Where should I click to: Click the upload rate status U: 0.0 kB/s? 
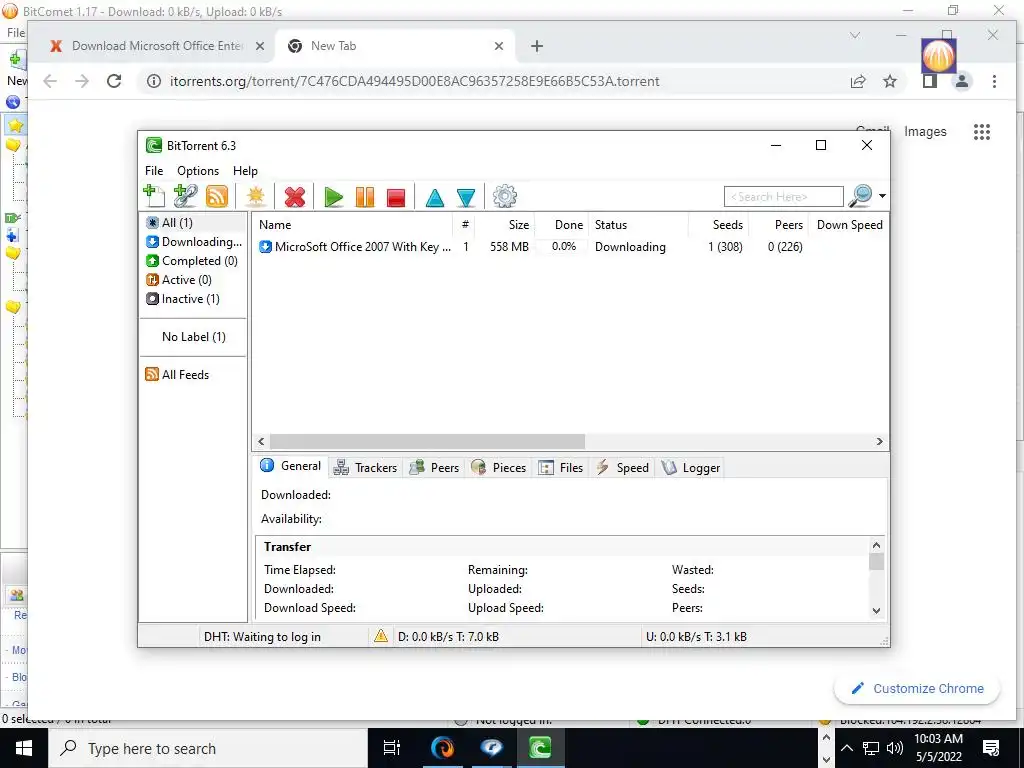(696, 637)
